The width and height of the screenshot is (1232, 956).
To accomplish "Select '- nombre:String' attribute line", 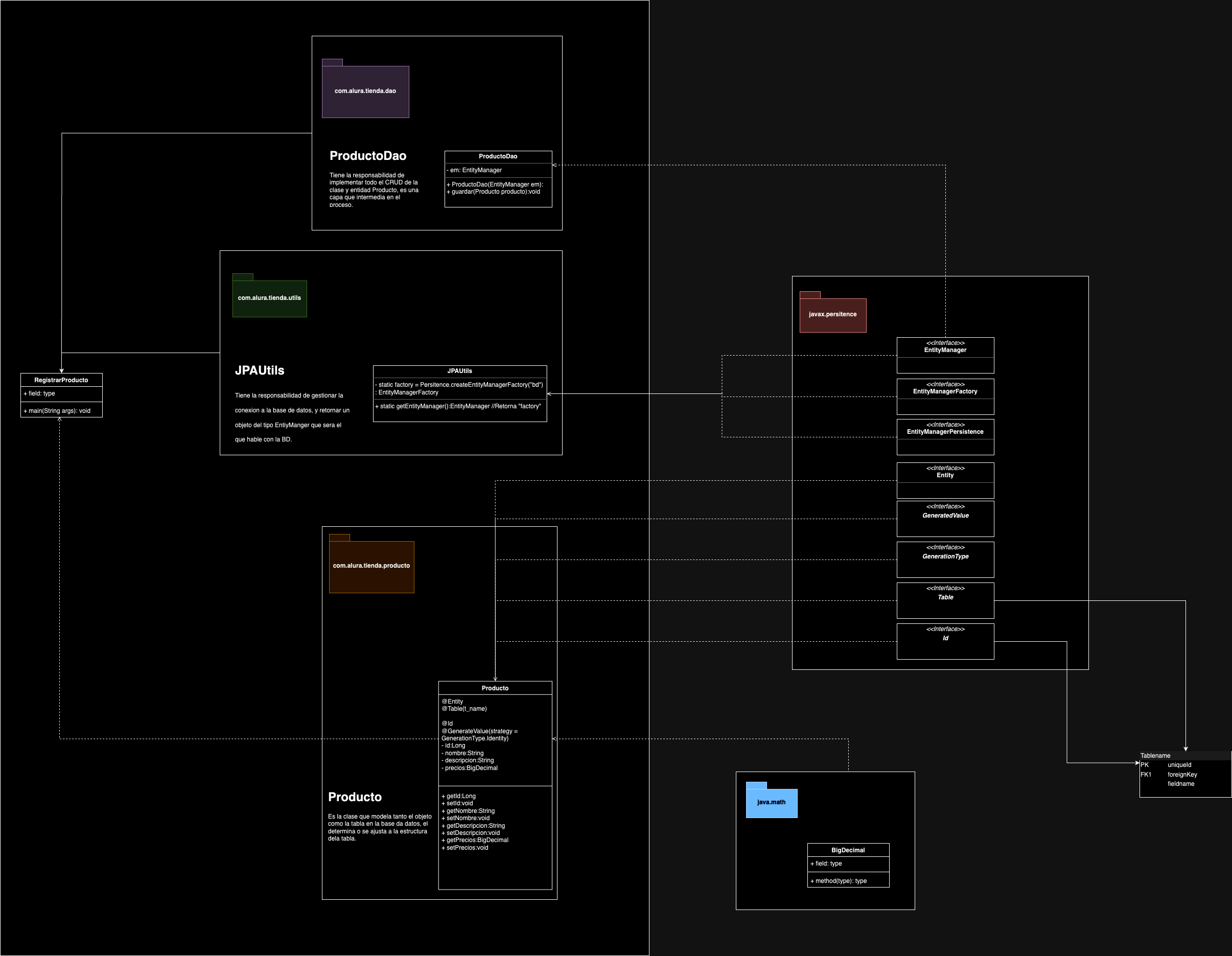I will coord(462,753).
